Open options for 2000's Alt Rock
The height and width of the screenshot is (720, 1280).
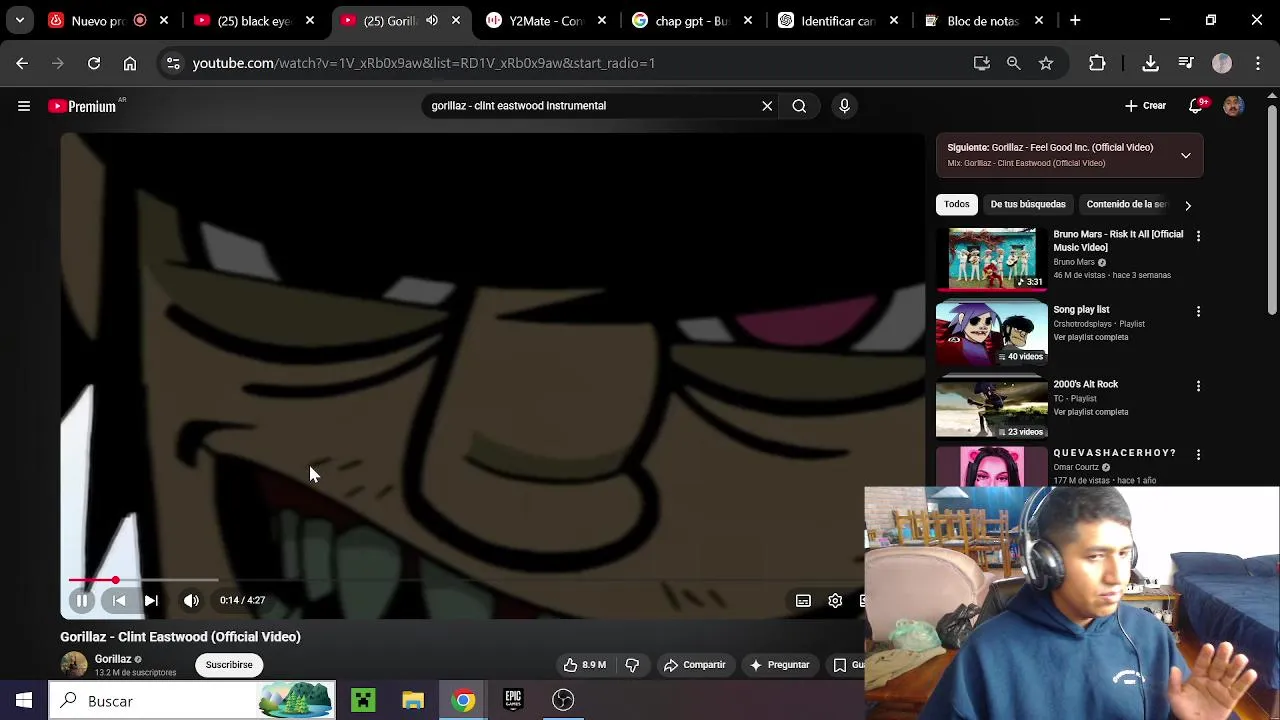tap(1198, 386)
